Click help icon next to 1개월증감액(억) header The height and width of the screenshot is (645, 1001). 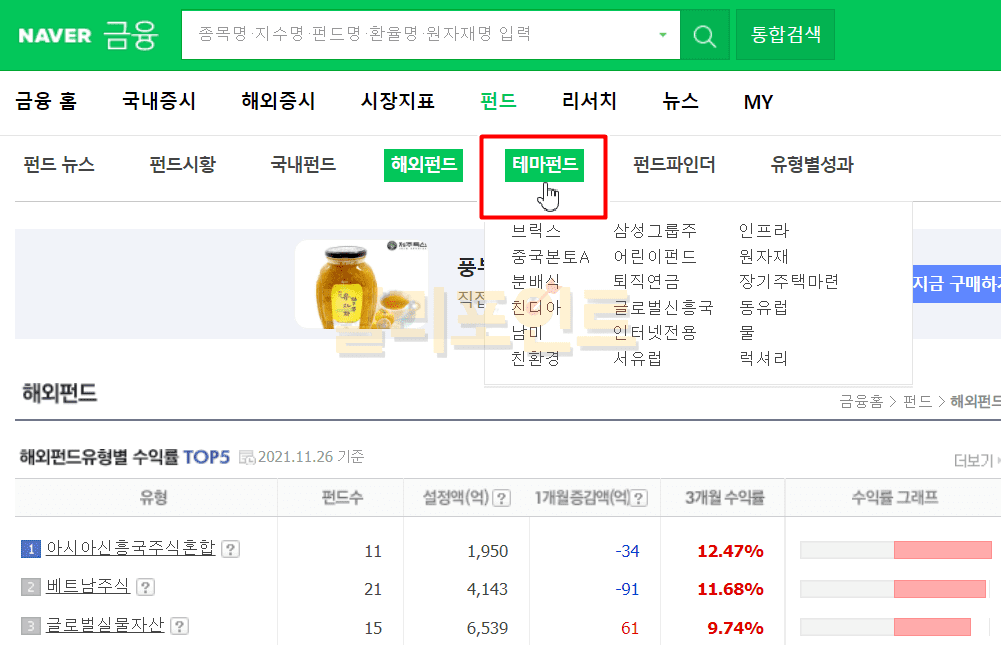click(x=639, y=498)
